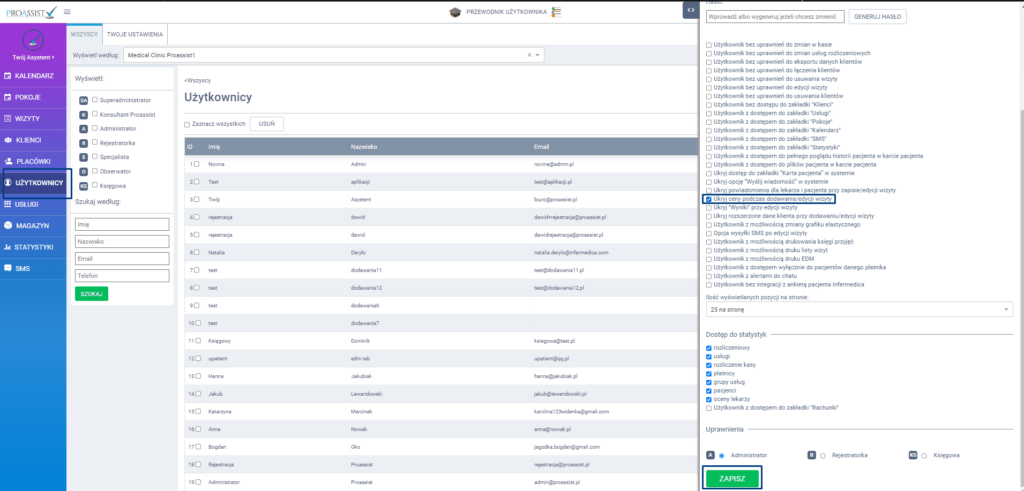Screen dimensions: 1024x491
Task: Switch to the 'Twoje ustawienia' tab
Action: pos(127,34)
